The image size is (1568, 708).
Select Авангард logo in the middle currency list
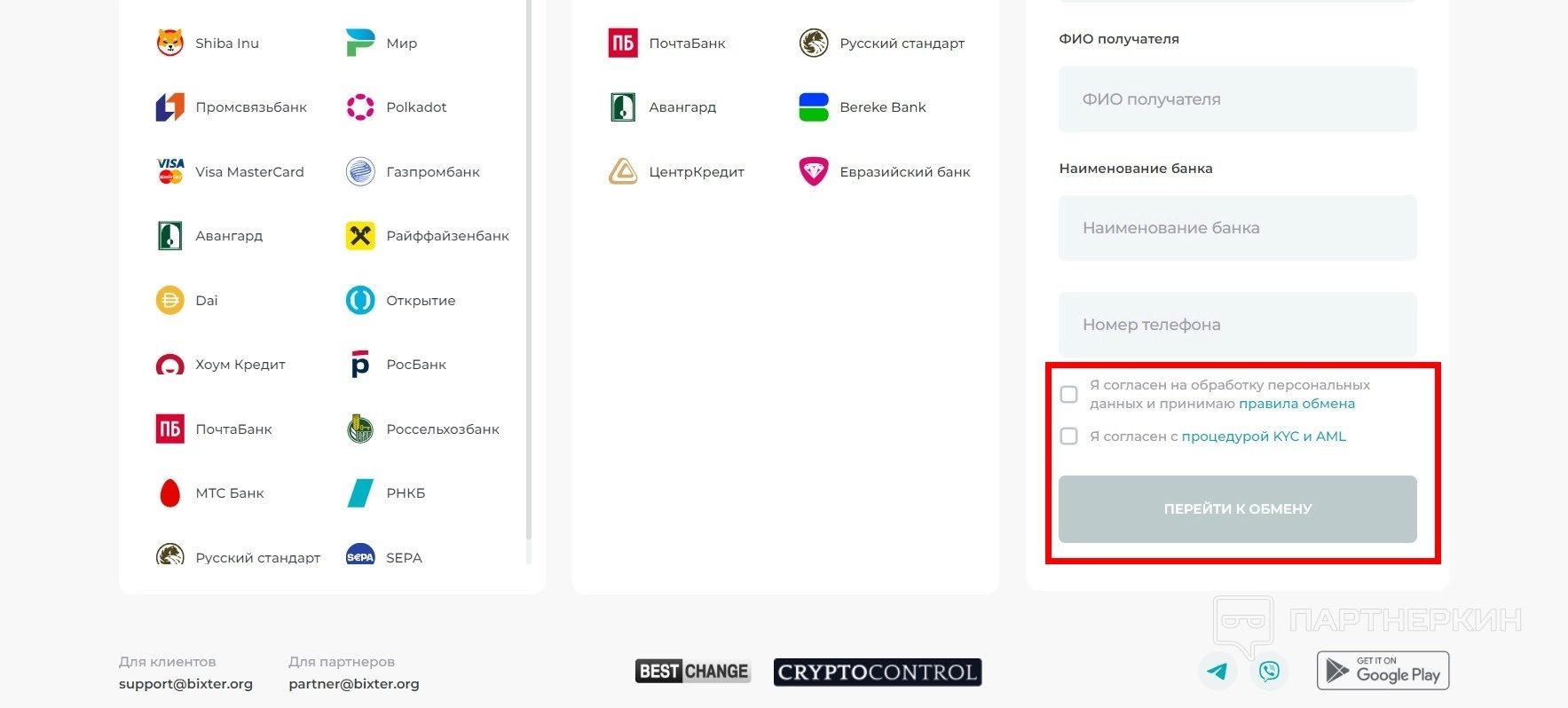pyautogui.click(x=623, y=107)
